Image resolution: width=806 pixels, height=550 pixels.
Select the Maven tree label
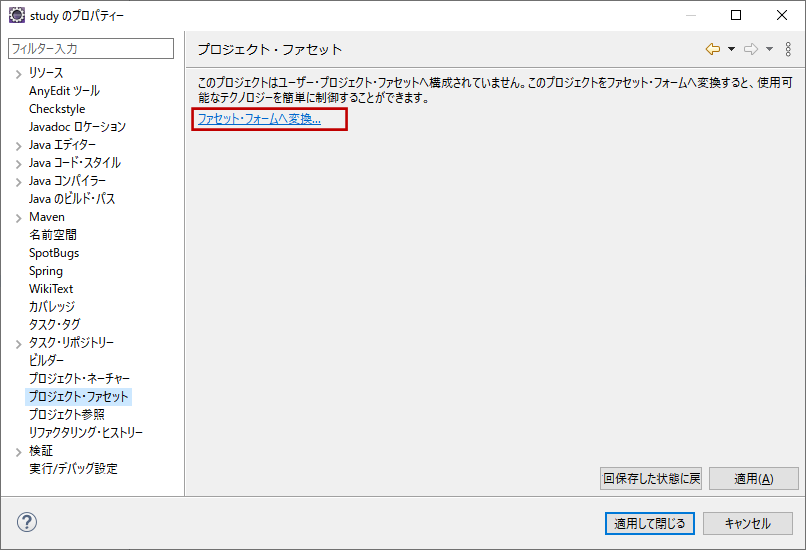47,217
